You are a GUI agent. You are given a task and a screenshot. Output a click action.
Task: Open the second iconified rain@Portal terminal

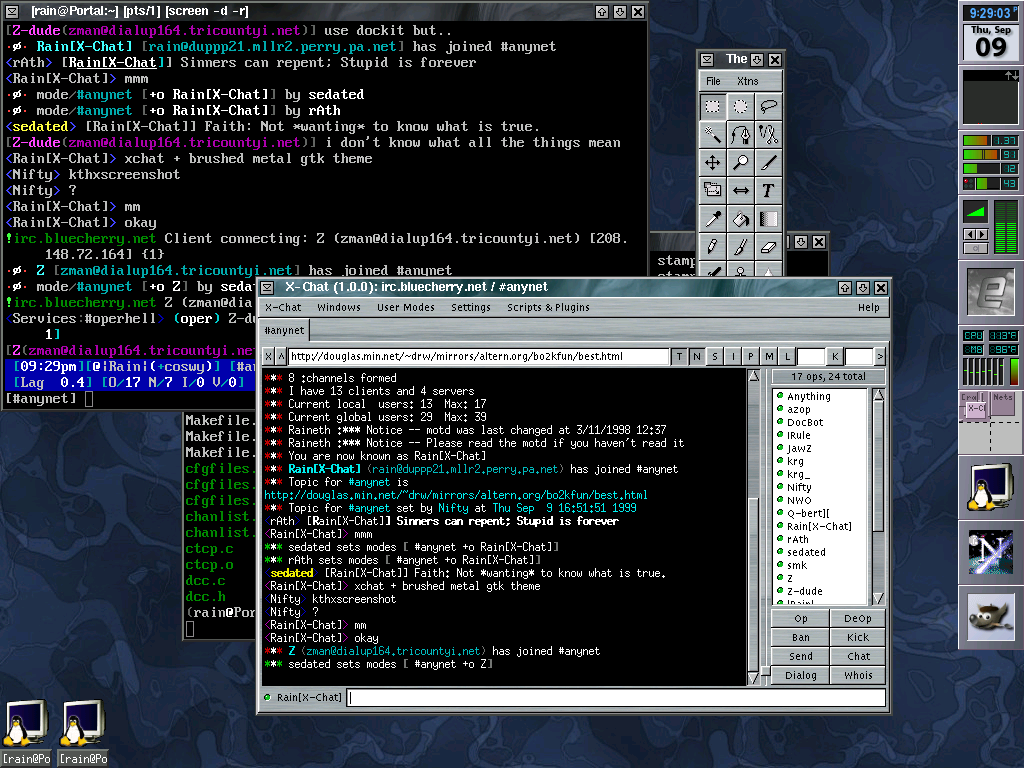tap(83, 731)
